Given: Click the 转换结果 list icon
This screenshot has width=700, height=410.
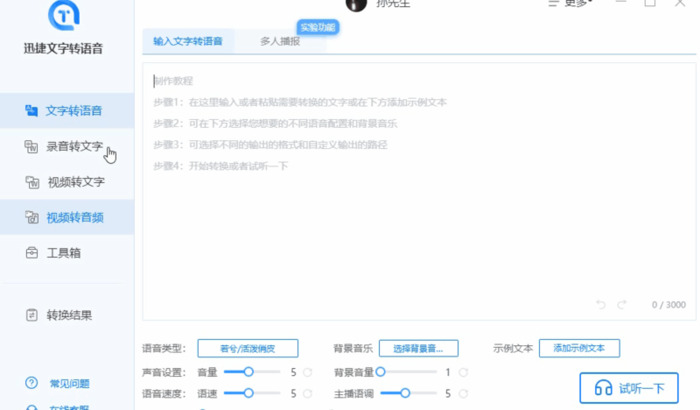Looking at the screenshot, I should pyautogui.click(x=32, y=315).
